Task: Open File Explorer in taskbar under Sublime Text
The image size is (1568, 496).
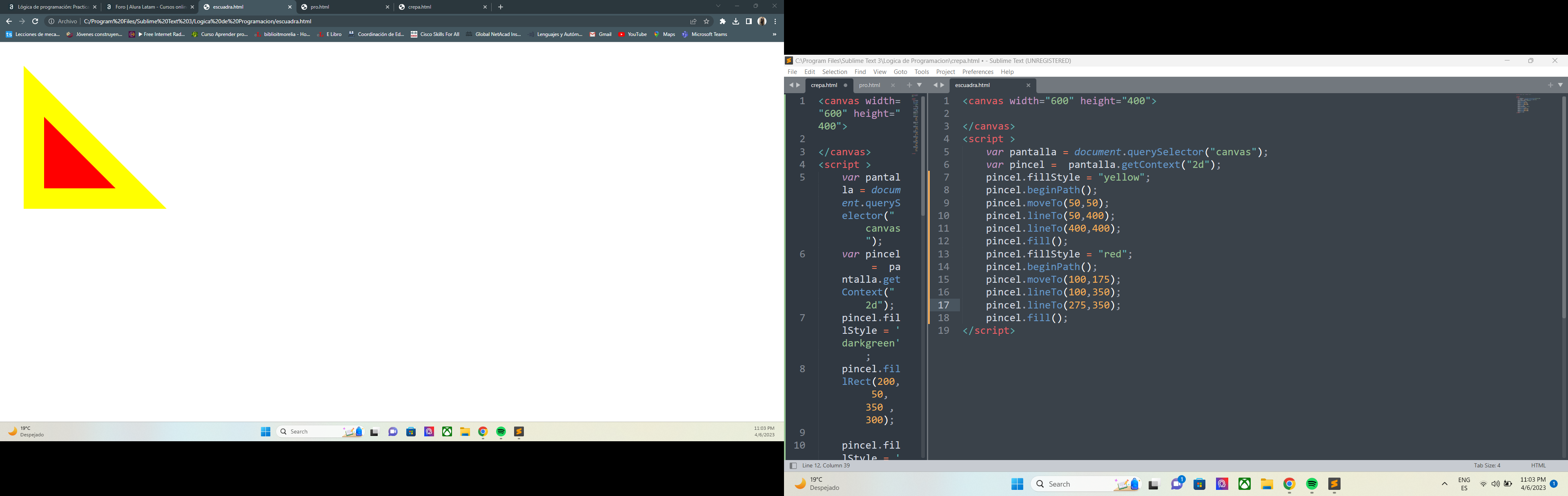Action: pos(1267,484)
